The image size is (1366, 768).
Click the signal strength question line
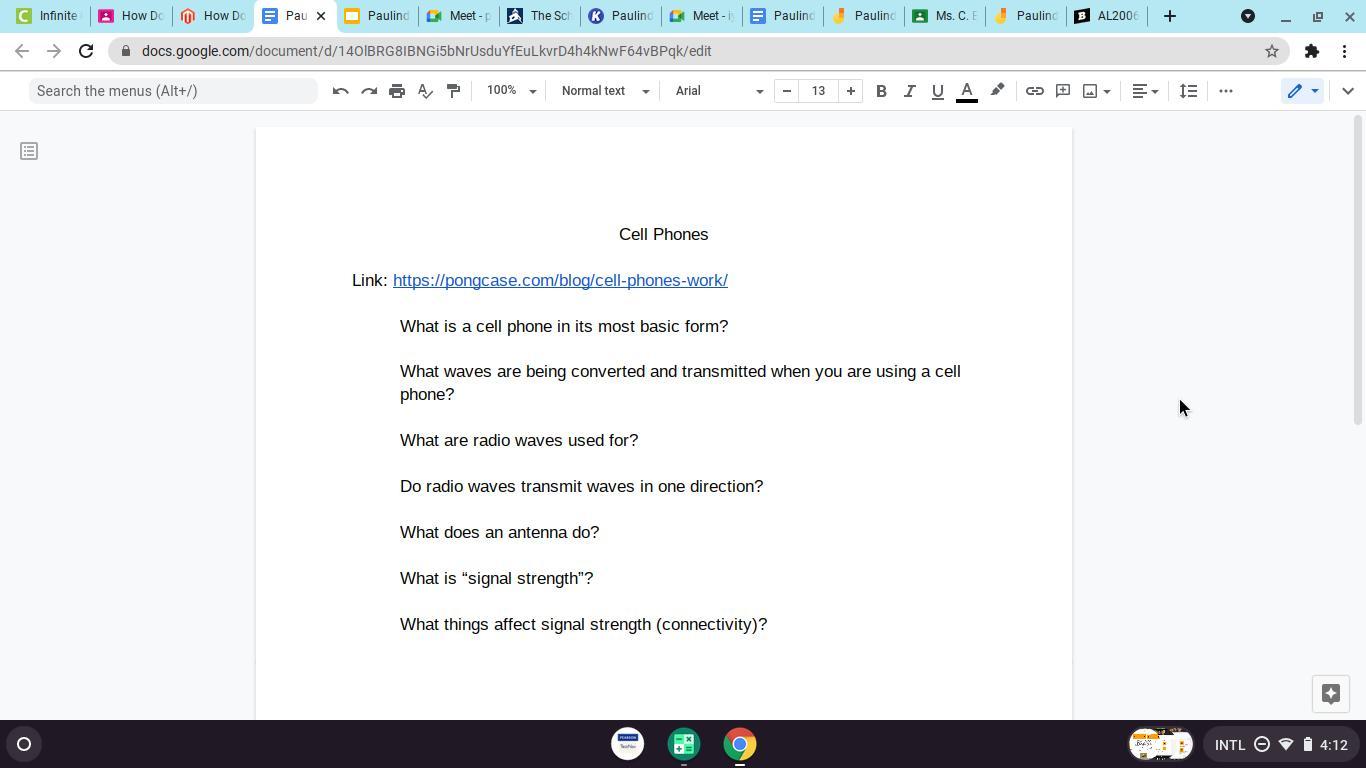point(497,578)
